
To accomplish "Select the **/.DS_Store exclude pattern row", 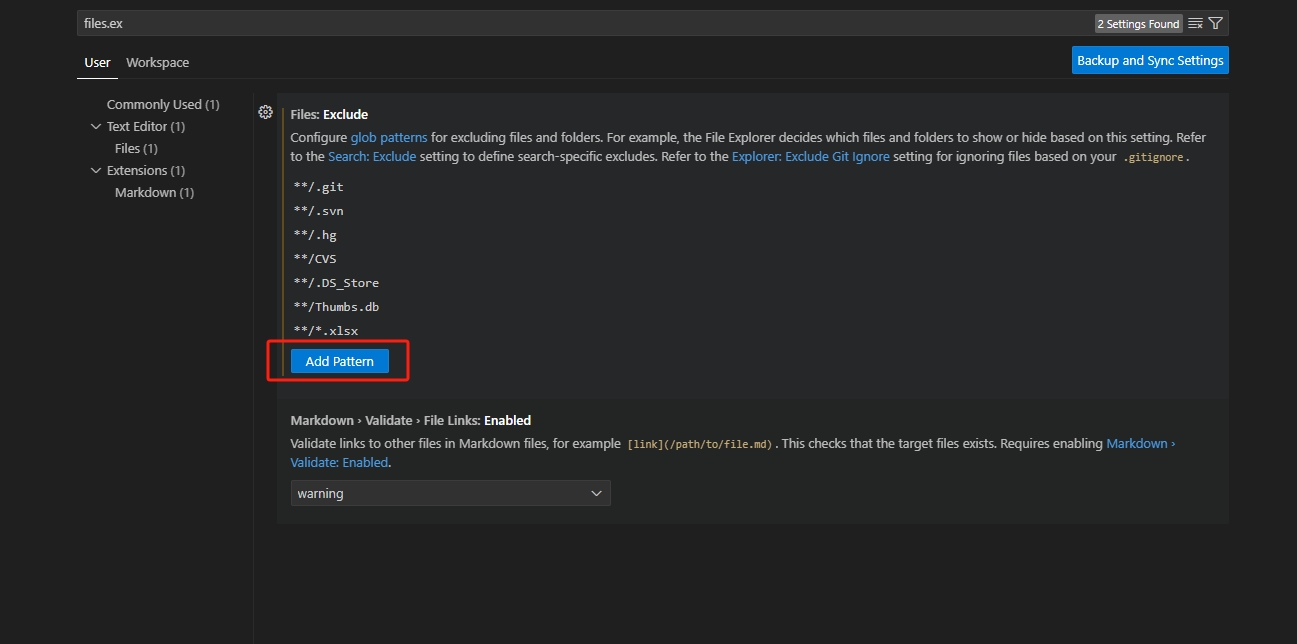I will point(336,283).
